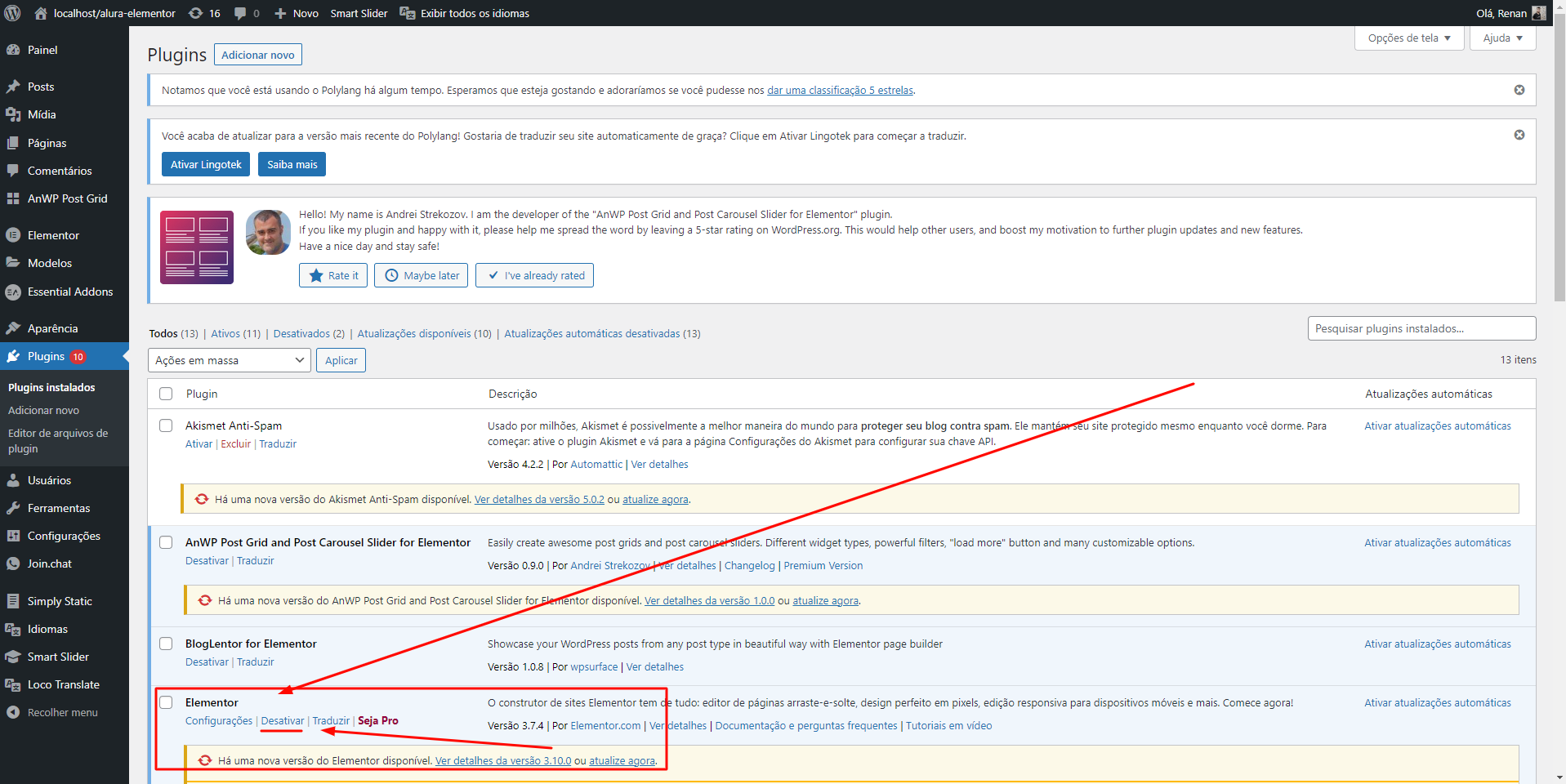
Task: Filter by Atualizações disponíveis (10)
Action: pos(424,333)
